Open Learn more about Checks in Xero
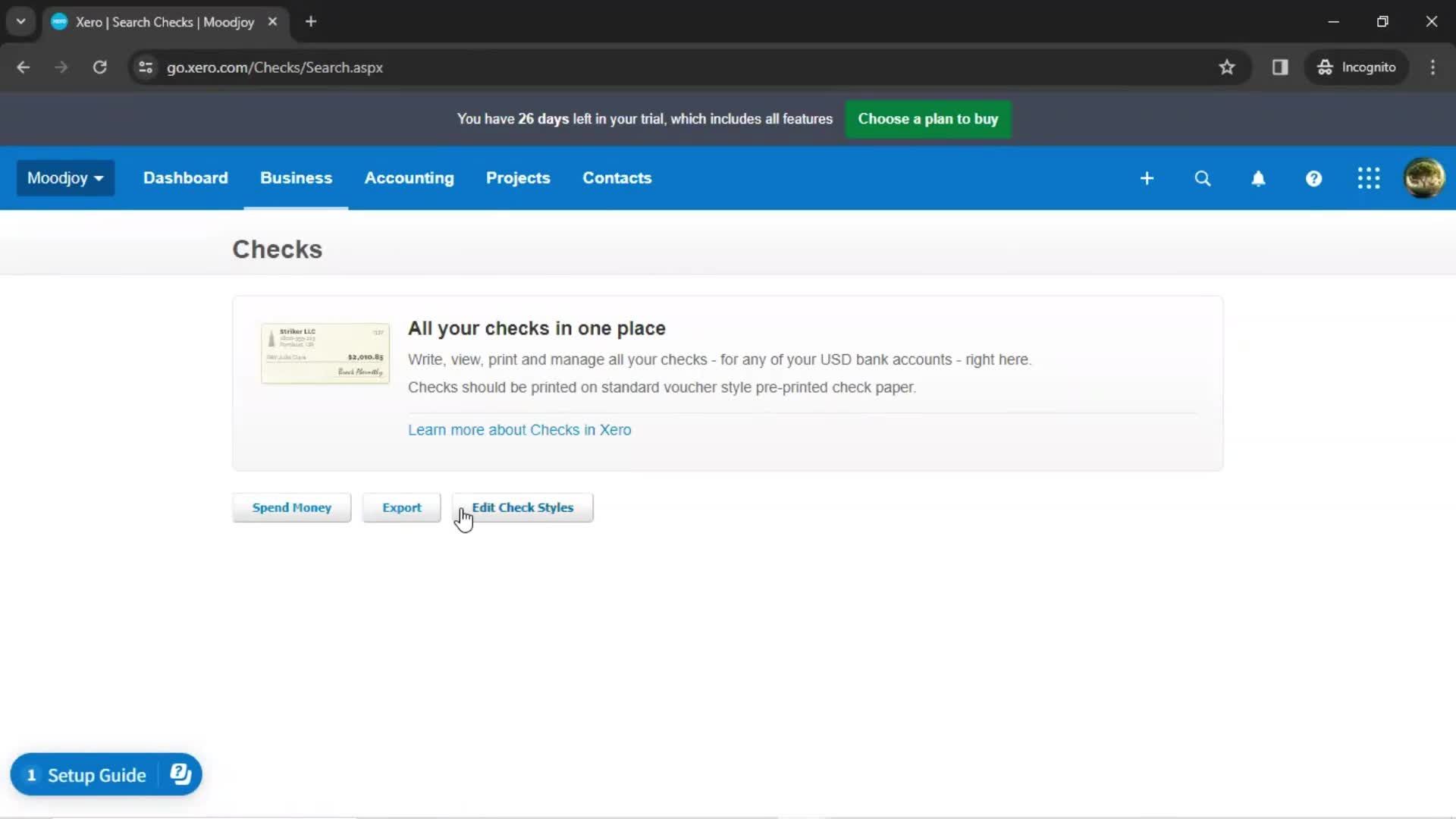 click(x=519, y=430)
